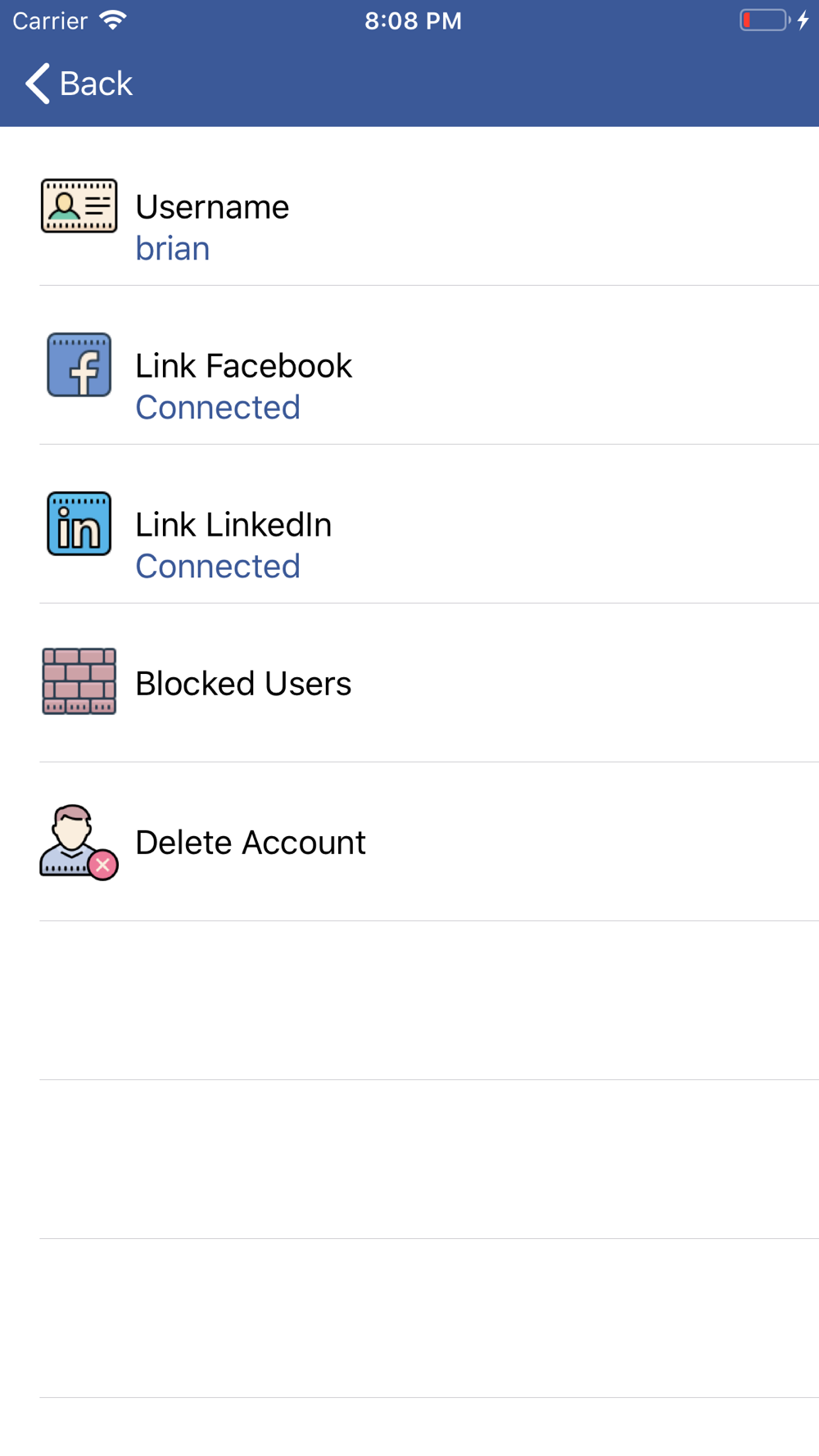Tap the Carrier label in status bar

(x=50, y=20)
